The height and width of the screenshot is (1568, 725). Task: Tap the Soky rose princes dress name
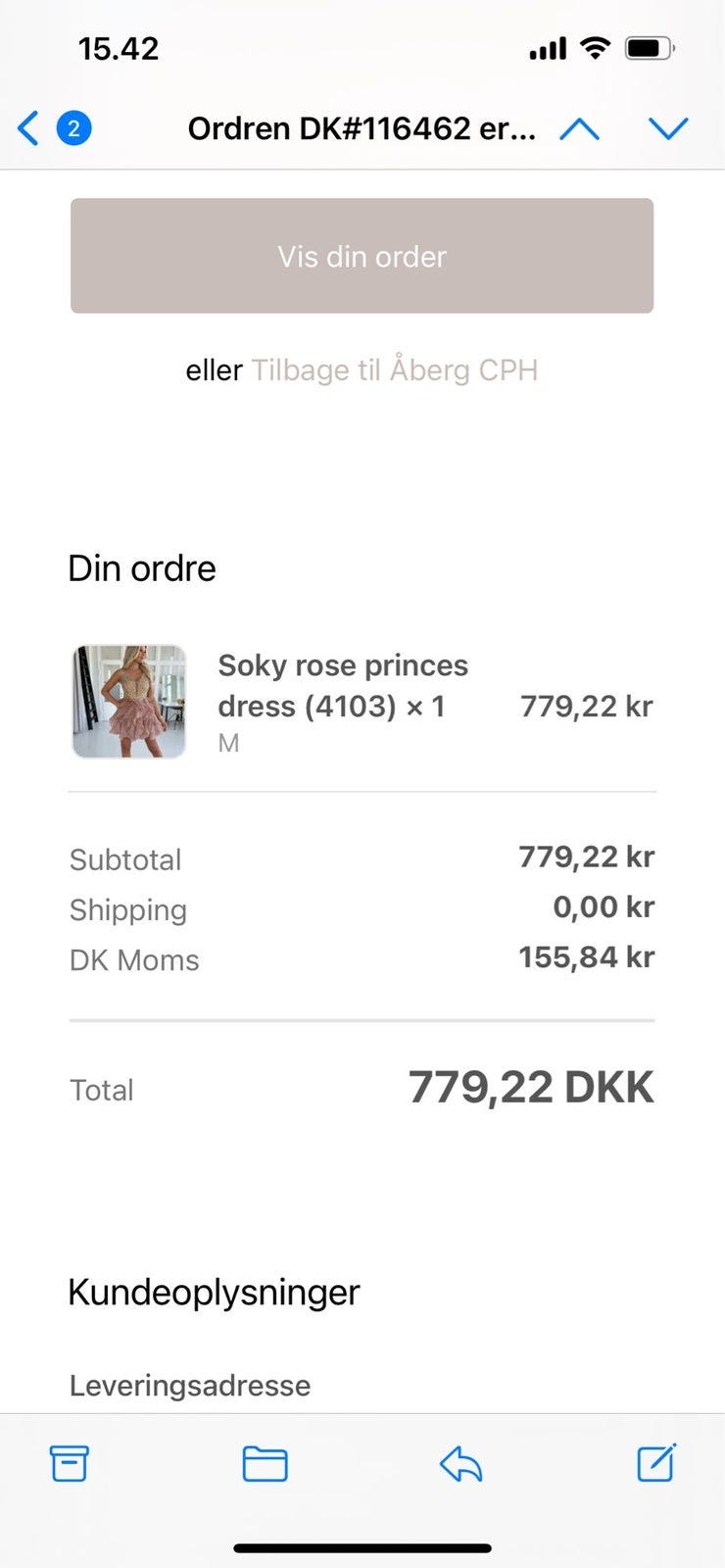(x=342, y=685)
